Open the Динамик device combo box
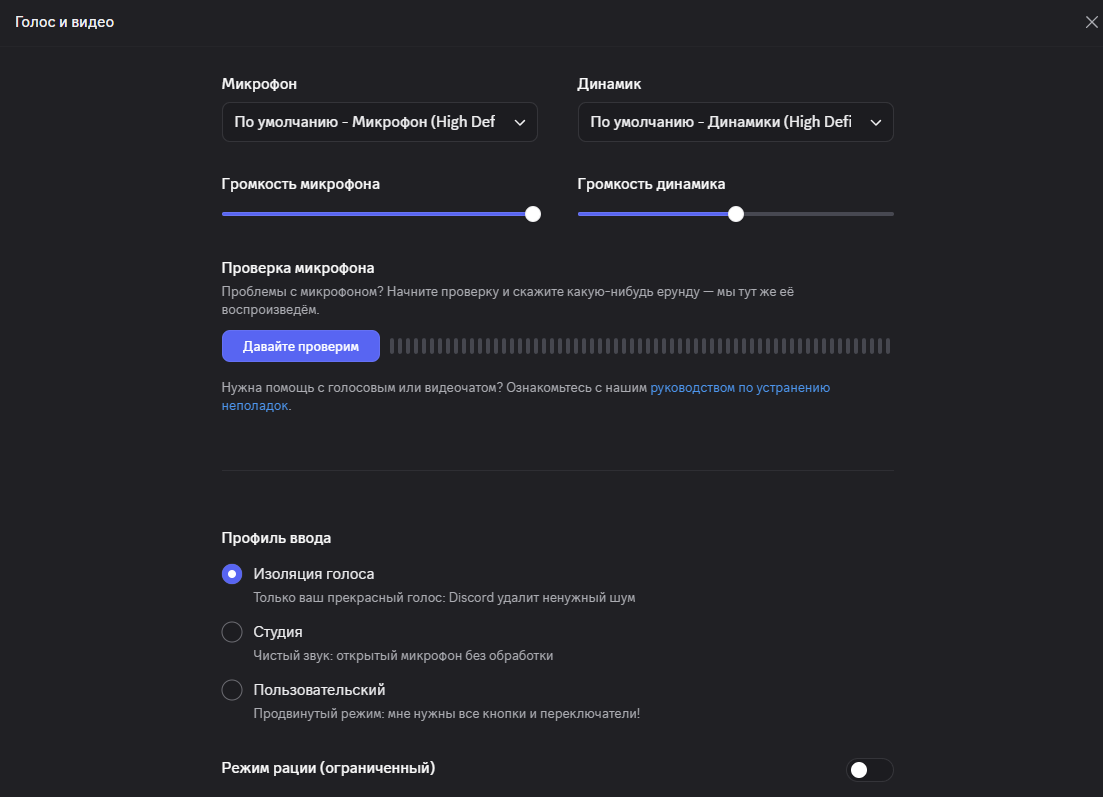Screen dimensions: 1103x797 pos(721,122)
